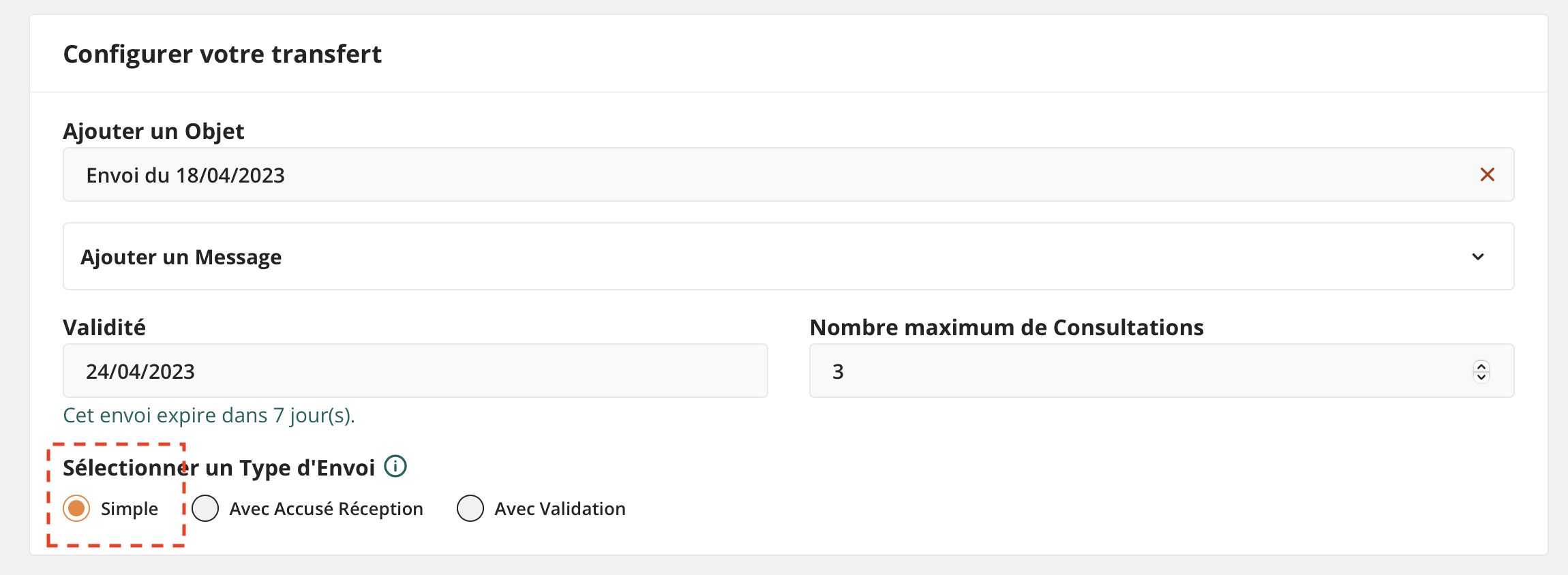
Task: Expand the Ajouter un Message chevron
Action: click(x=1477, y=257)
